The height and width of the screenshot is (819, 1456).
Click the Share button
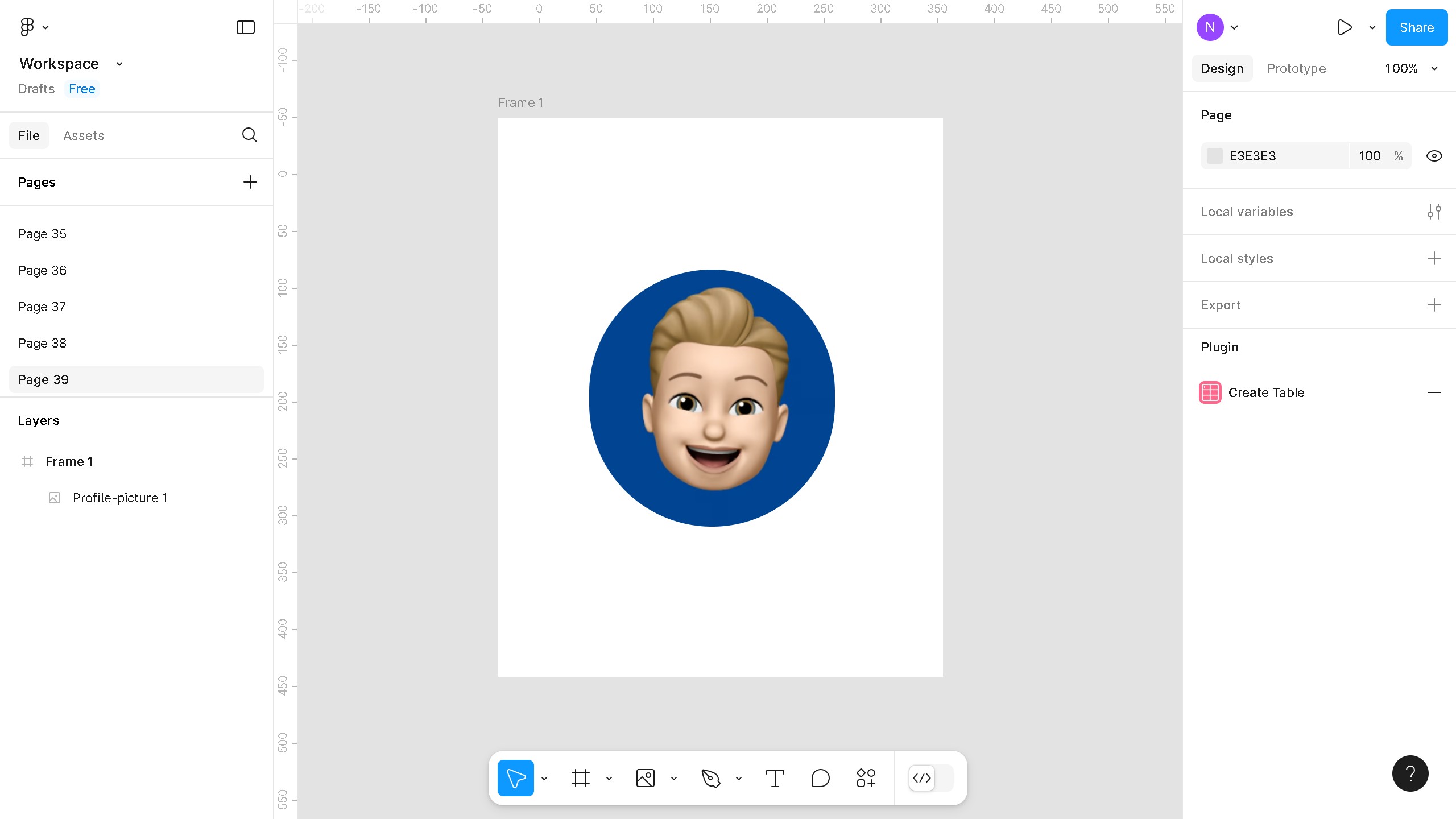coord(1416,27)
